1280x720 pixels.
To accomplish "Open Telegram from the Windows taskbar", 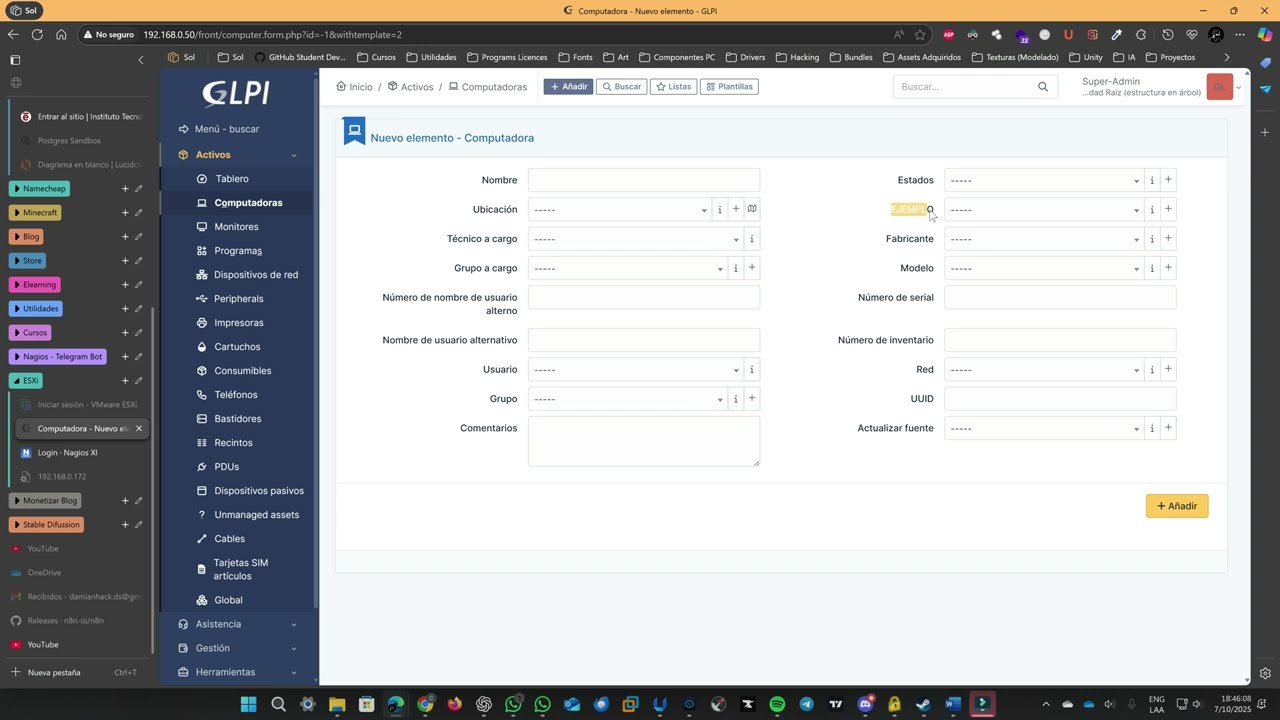I will click(x=806, y=704).
